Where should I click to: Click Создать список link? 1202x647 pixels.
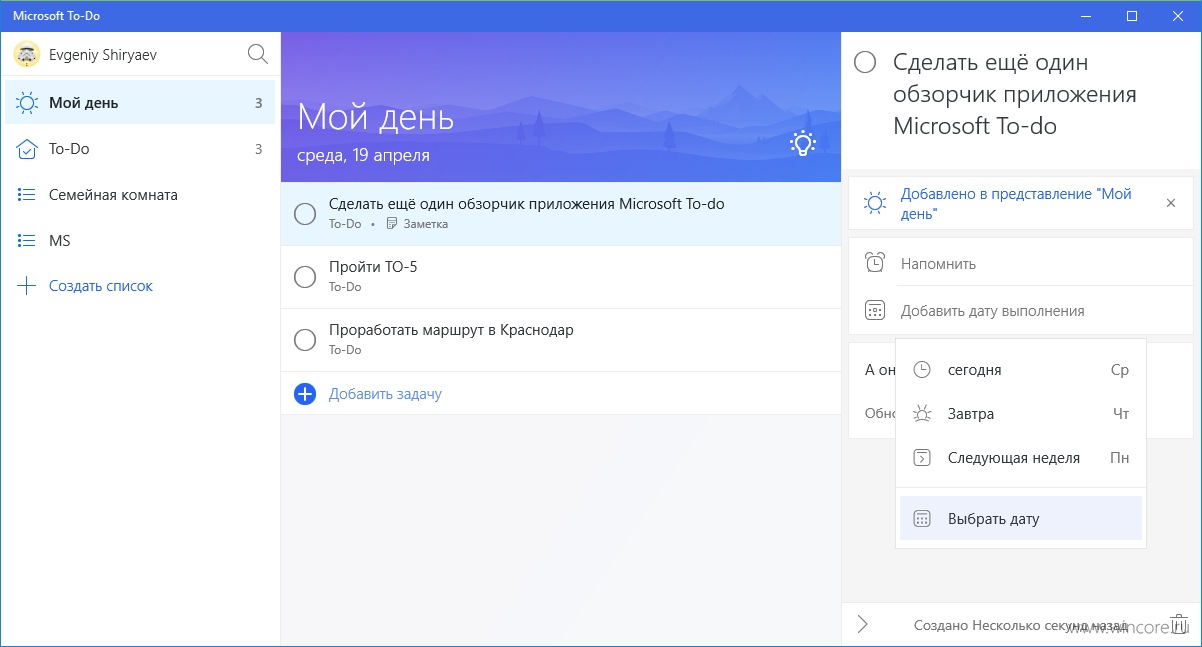101,286
